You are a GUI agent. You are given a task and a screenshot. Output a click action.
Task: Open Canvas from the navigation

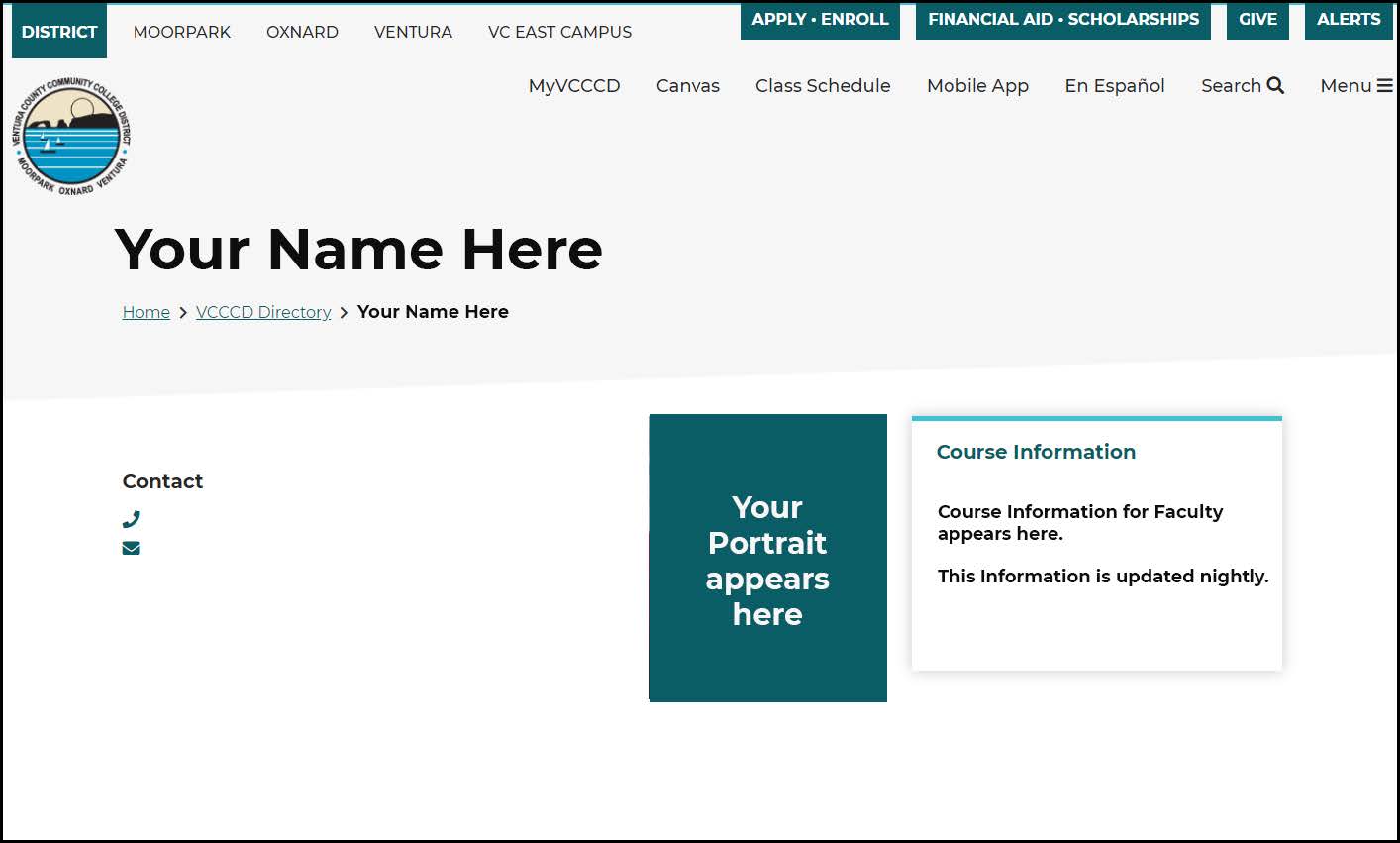coord(687,86)
